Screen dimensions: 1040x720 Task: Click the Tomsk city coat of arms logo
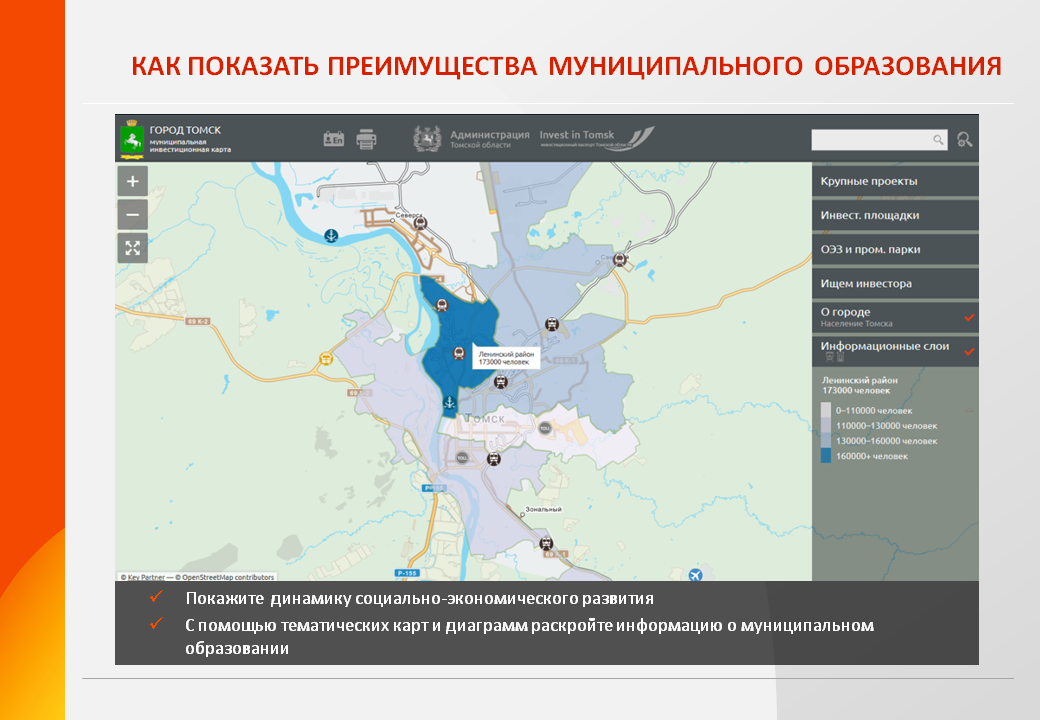(132, 139)
